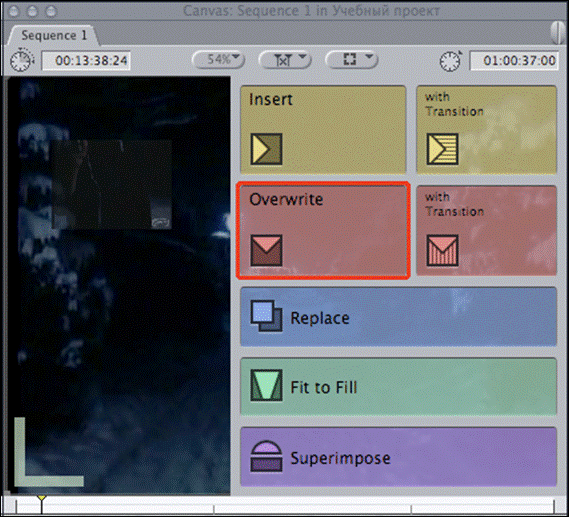The width and height of the screenshot is (569, 517).
Task: Click the Insert overlay label
Action: (x=271, y=99)
